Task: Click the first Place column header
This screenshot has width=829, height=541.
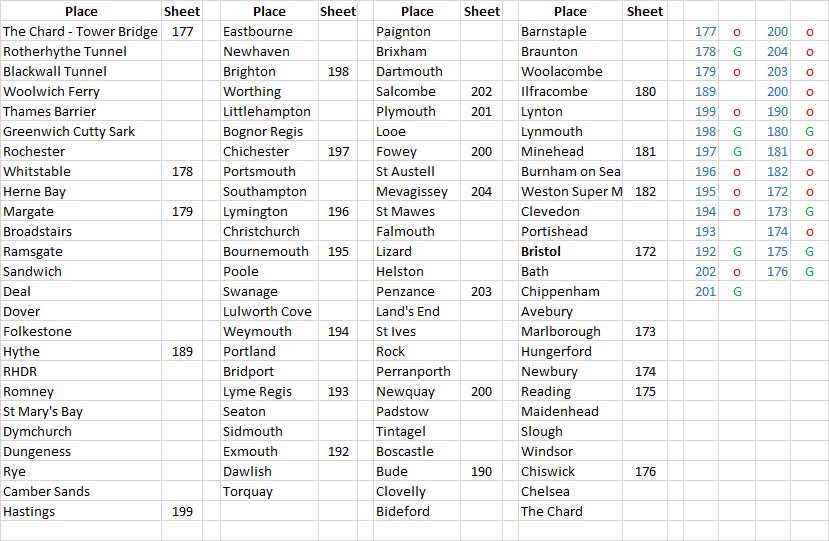Action: [x=81, y=11]
